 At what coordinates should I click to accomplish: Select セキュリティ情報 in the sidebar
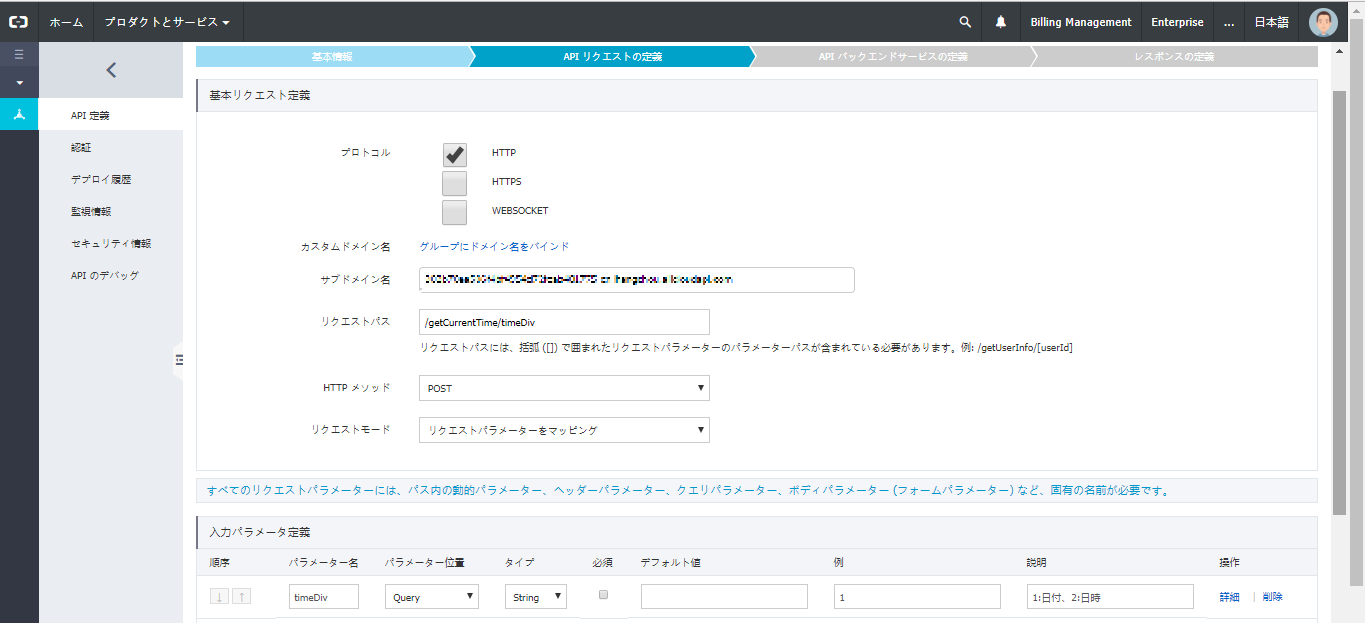(111, 244)
